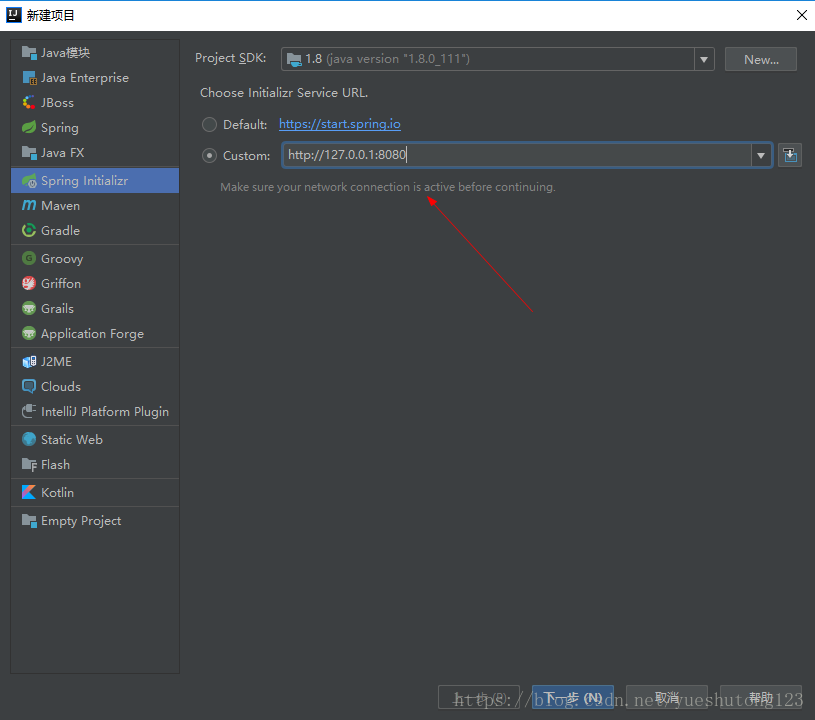Click the Grails icon
This screenshot has height=720, width=815.
click(x=29, y=308)
